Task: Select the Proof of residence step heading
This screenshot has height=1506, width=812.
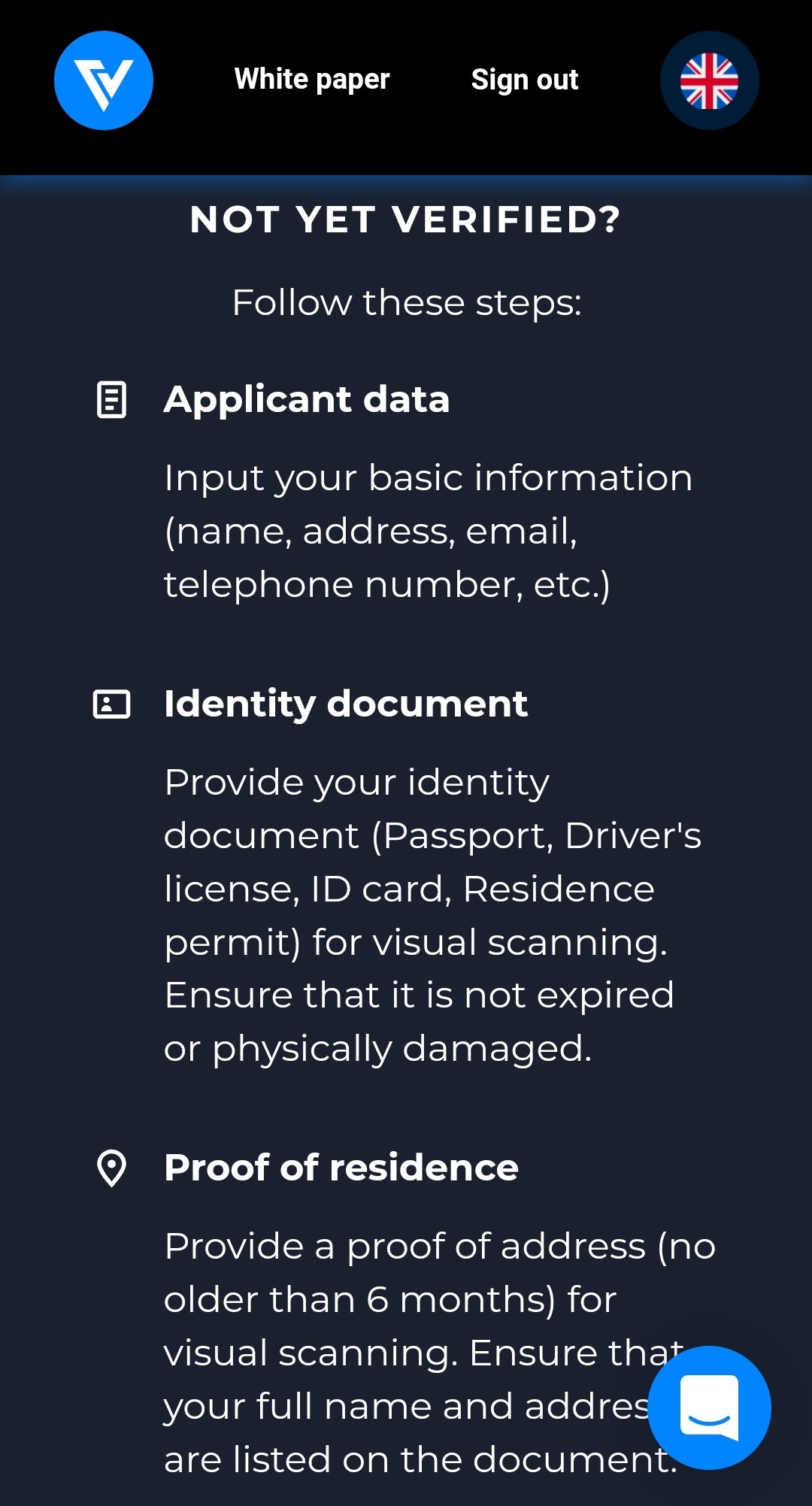Action: [x=341, y=1168]
